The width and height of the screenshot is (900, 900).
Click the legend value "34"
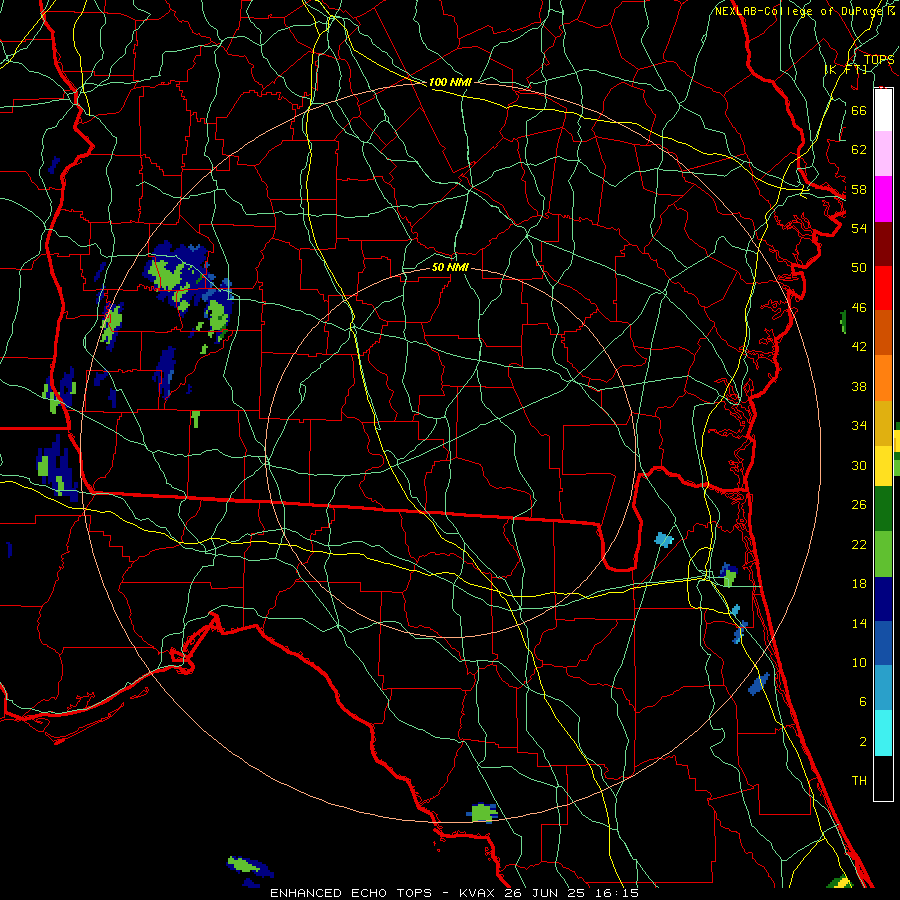[859, 426]
